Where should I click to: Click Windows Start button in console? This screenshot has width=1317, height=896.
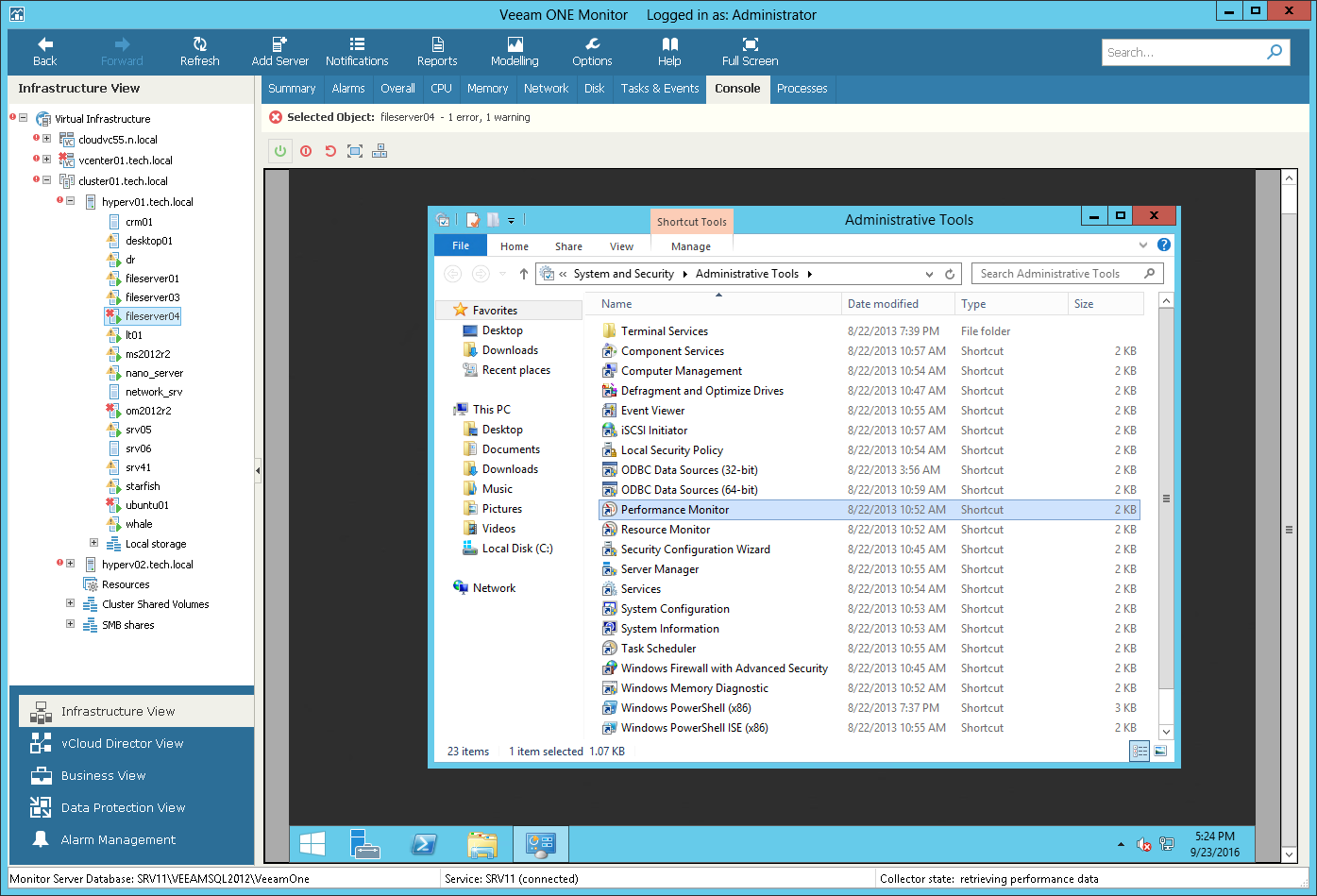click(312, 843)
